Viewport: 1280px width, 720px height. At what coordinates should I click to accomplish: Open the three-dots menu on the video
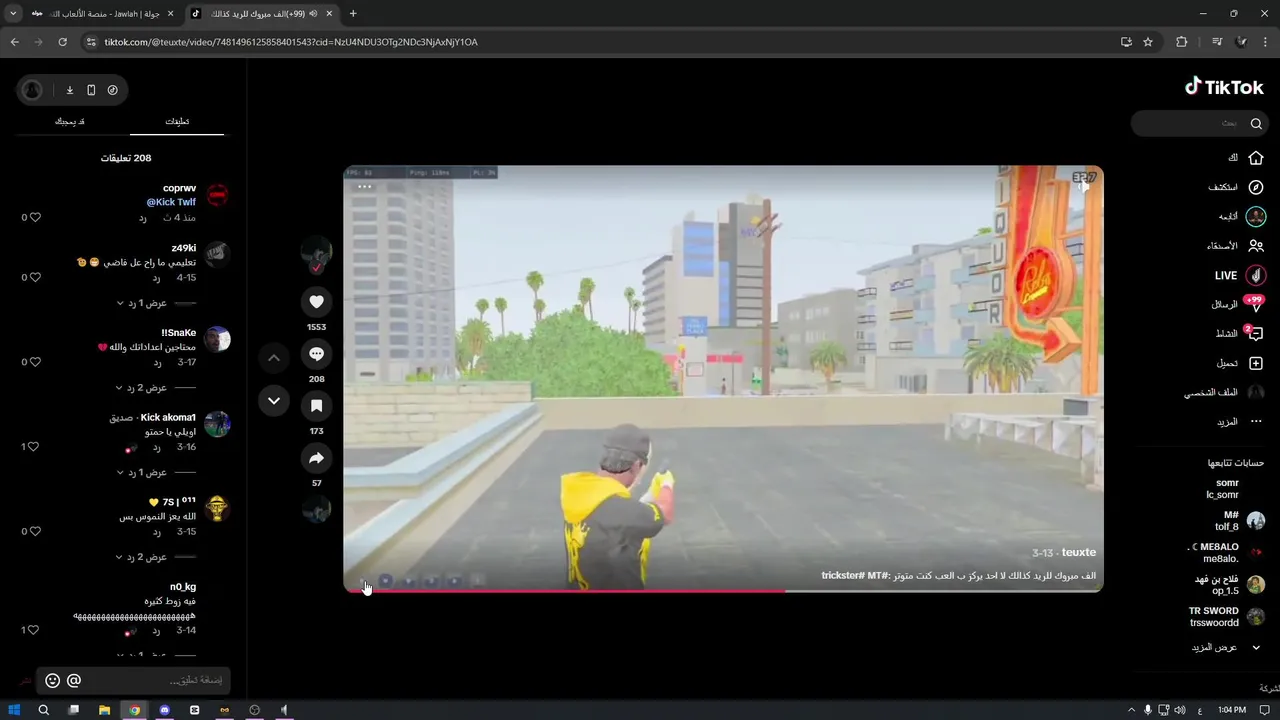pyautogui.click(x=364, y=187)
